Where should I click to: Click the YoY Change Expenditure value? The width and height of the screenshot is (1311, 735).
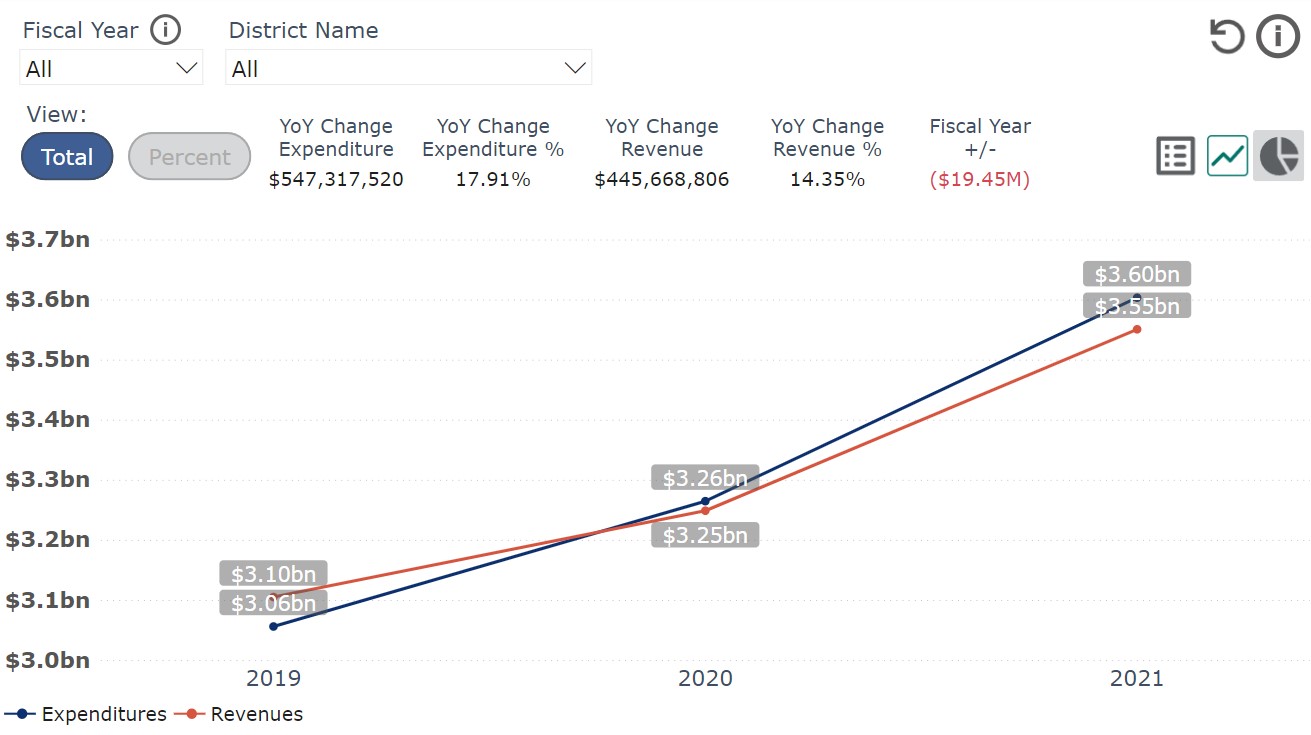coord(336,180)
